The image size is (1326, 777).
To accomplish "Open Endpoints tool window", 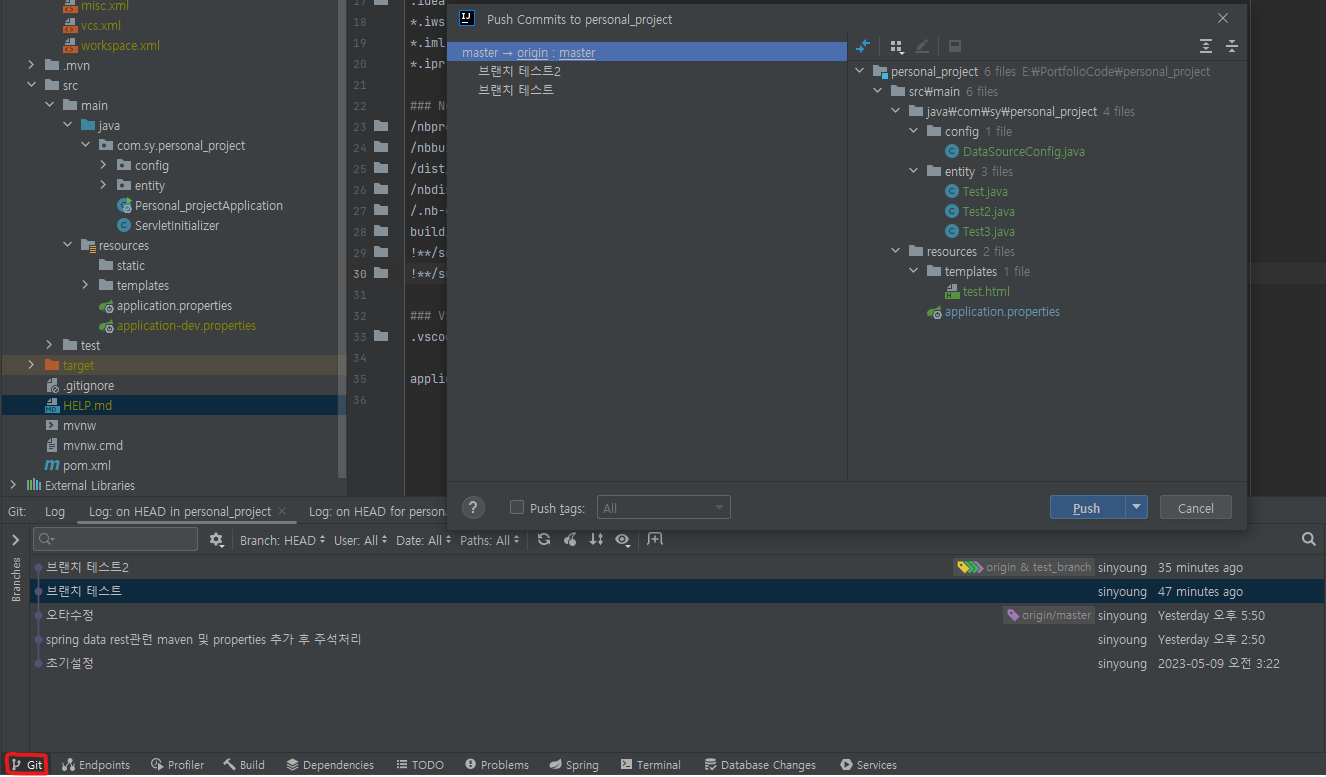I will [x=96, y=765].
